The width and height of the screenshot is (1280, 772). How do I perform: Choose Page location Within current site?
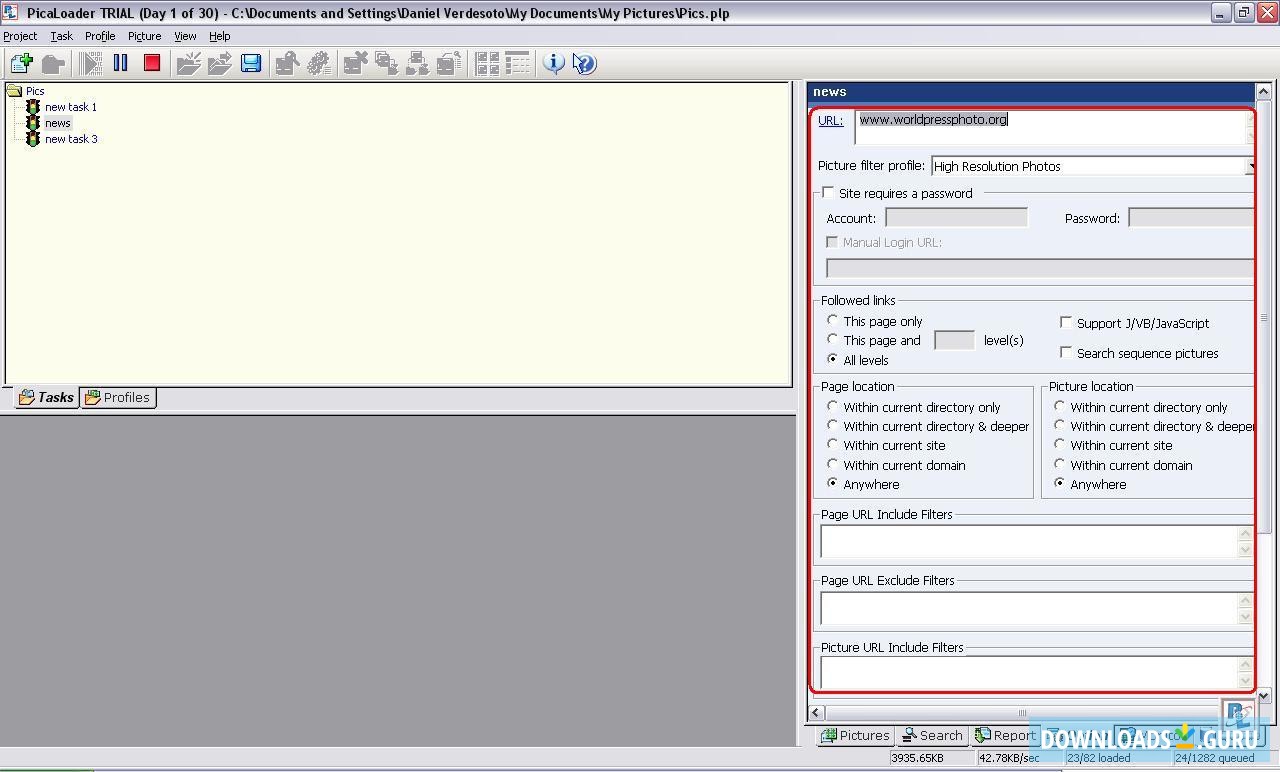pos(832,445)
